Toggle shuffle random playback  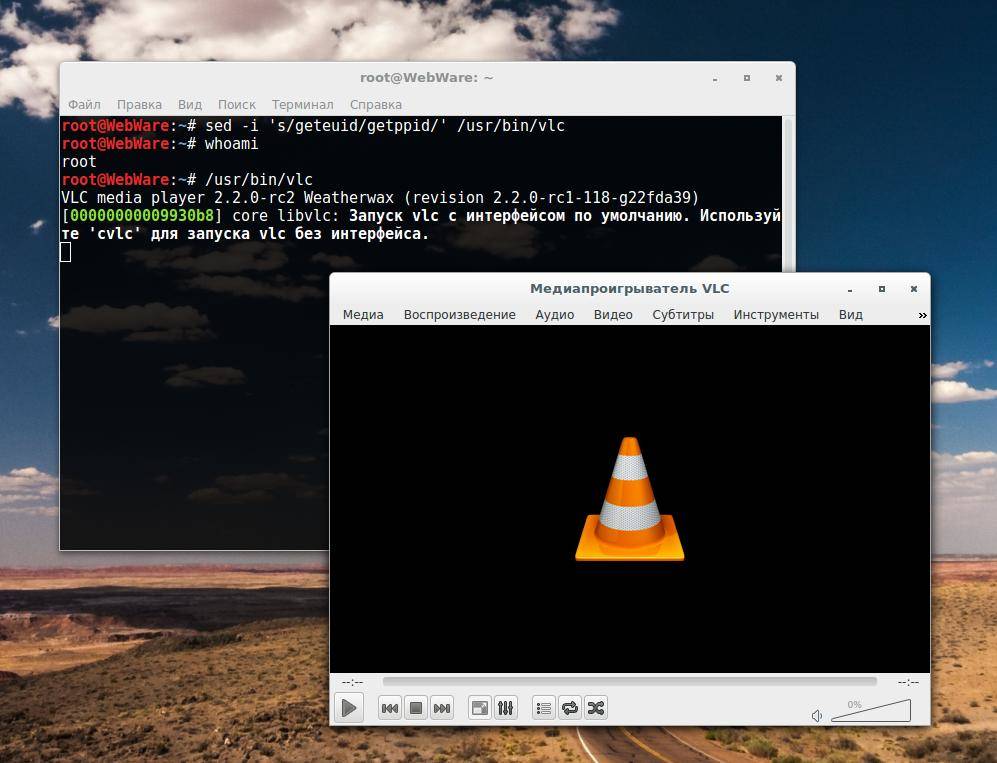pos(596,708)
